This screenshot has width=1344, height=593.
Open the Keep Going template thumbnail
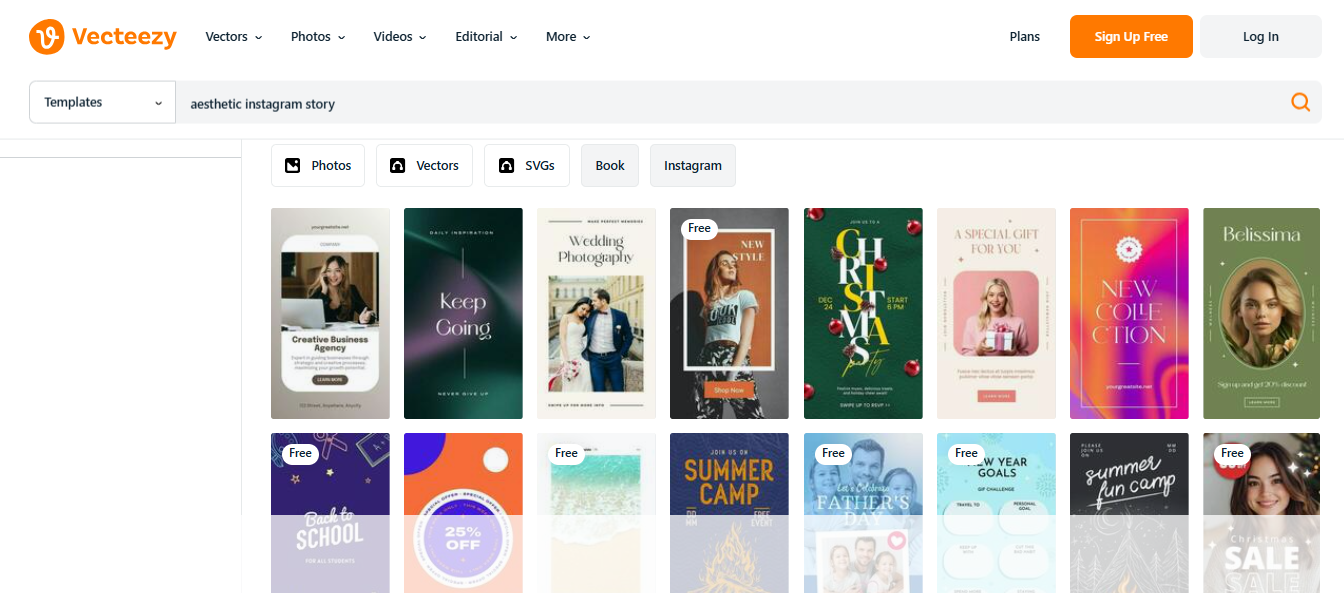463,313
